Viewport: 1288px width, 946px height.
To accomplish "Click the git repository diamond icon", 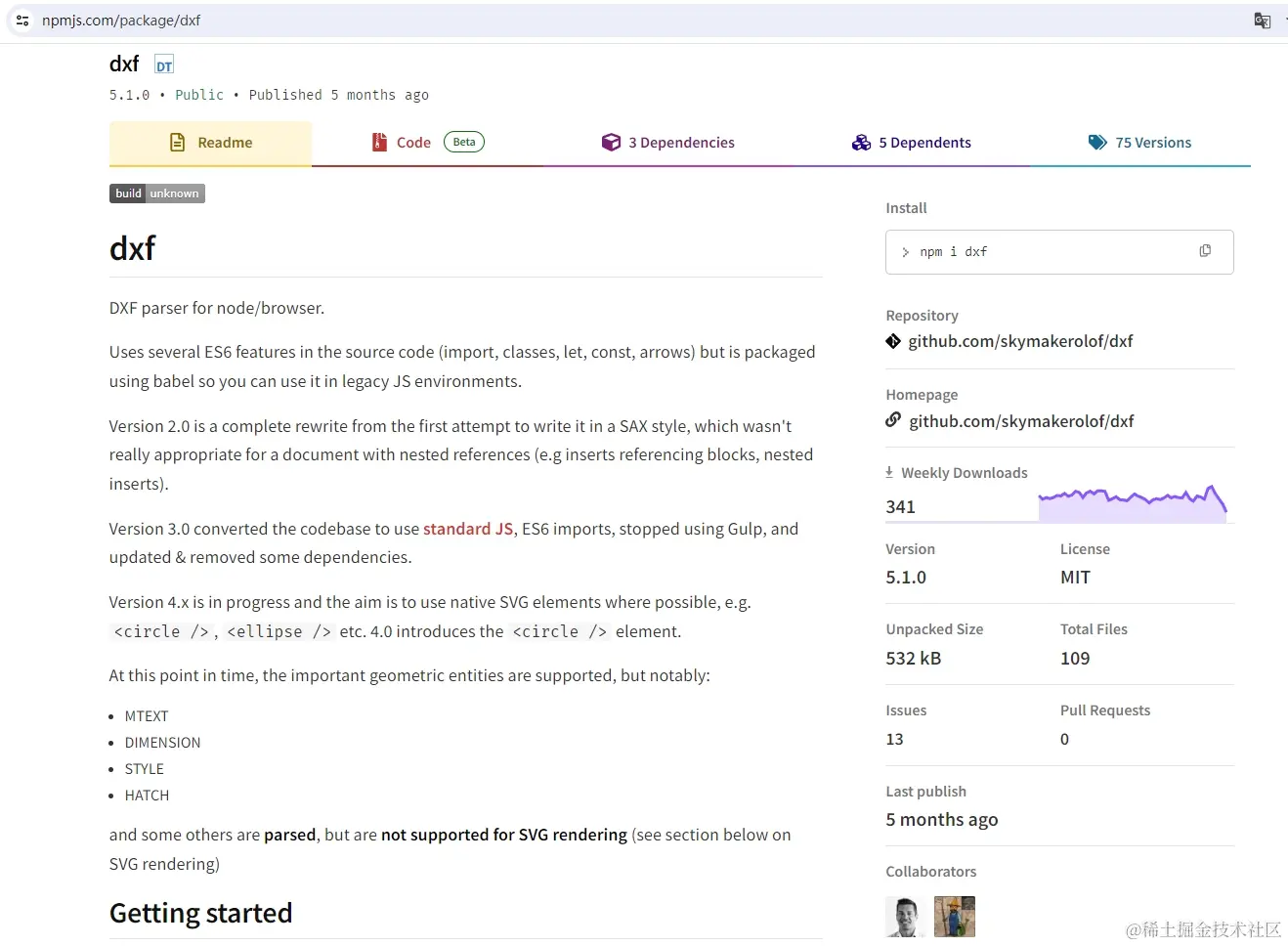I will click(893, 341).
